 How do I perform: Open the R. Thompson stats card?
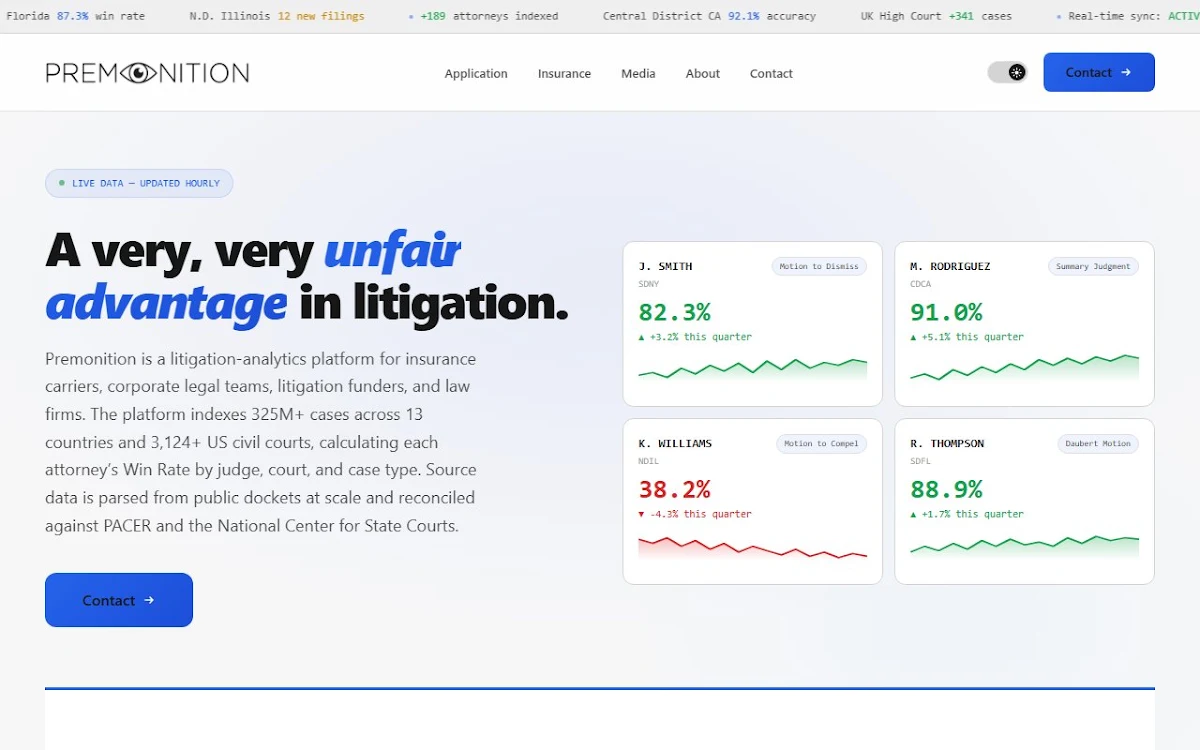(1024, 501)
